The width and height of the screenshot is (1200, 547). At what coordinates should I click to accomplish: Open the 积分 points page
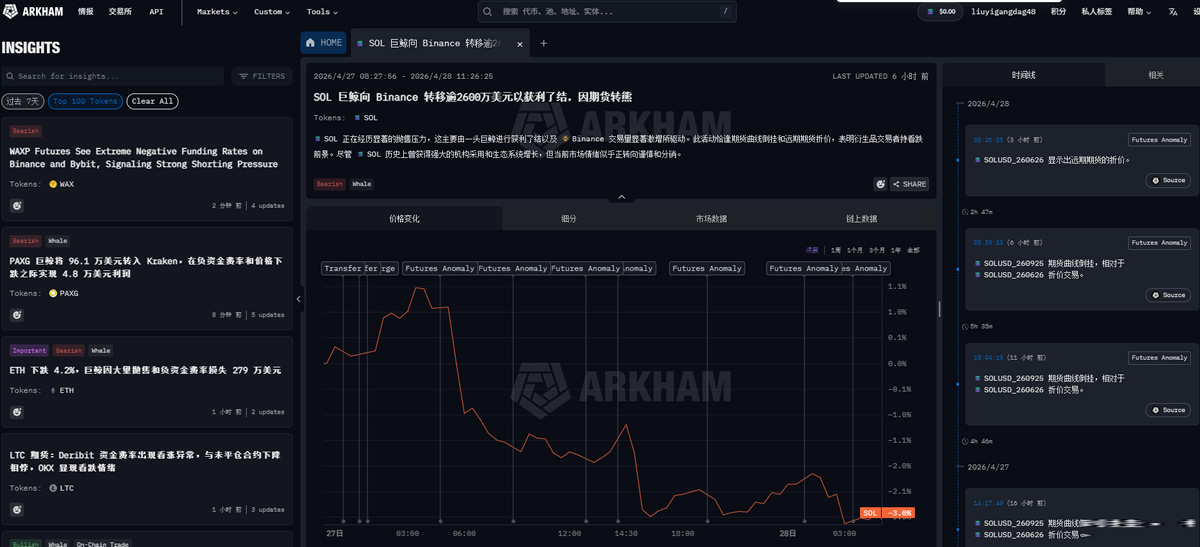click(x=1058, y=12)
